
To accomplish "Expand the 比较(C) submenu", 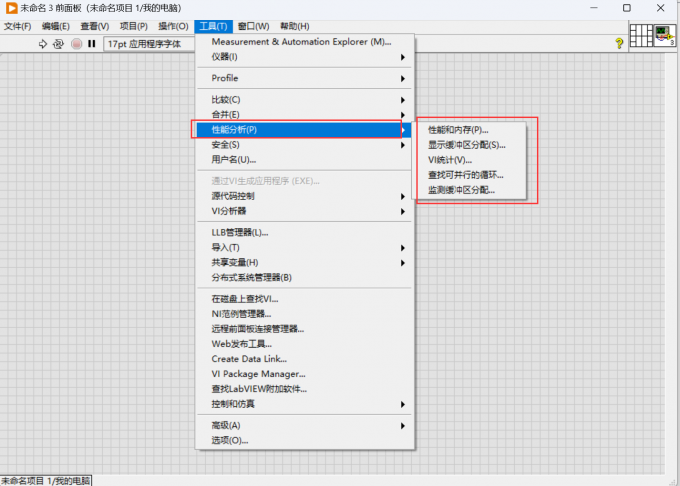I will click(x=304, y=100).
